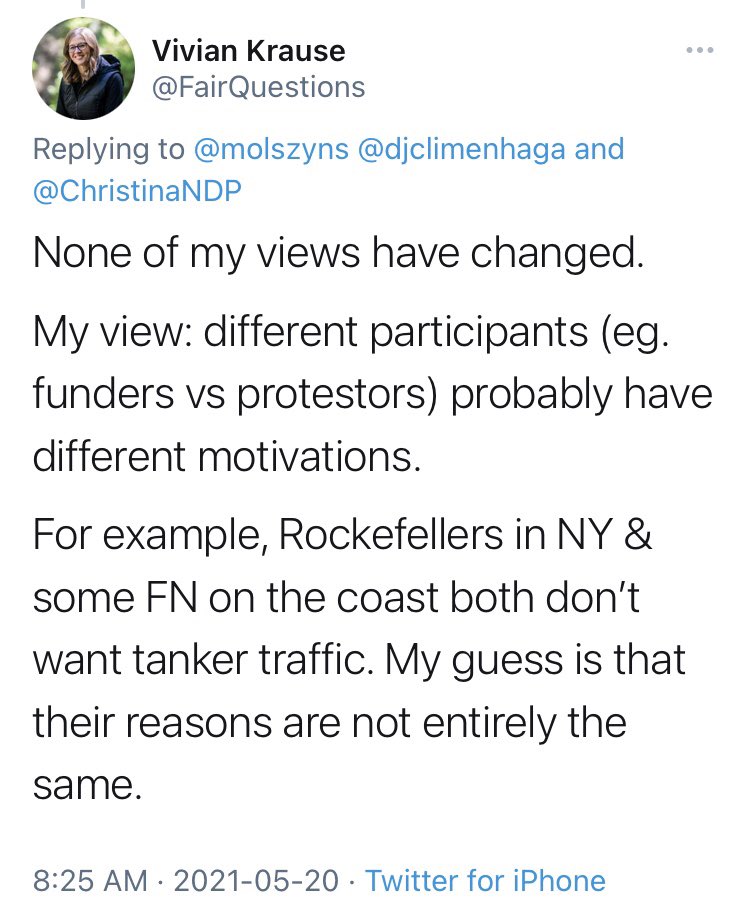Tap the final word "same."
The width and height of the screenshot is (750, 915).
click(x=88, y=785)
